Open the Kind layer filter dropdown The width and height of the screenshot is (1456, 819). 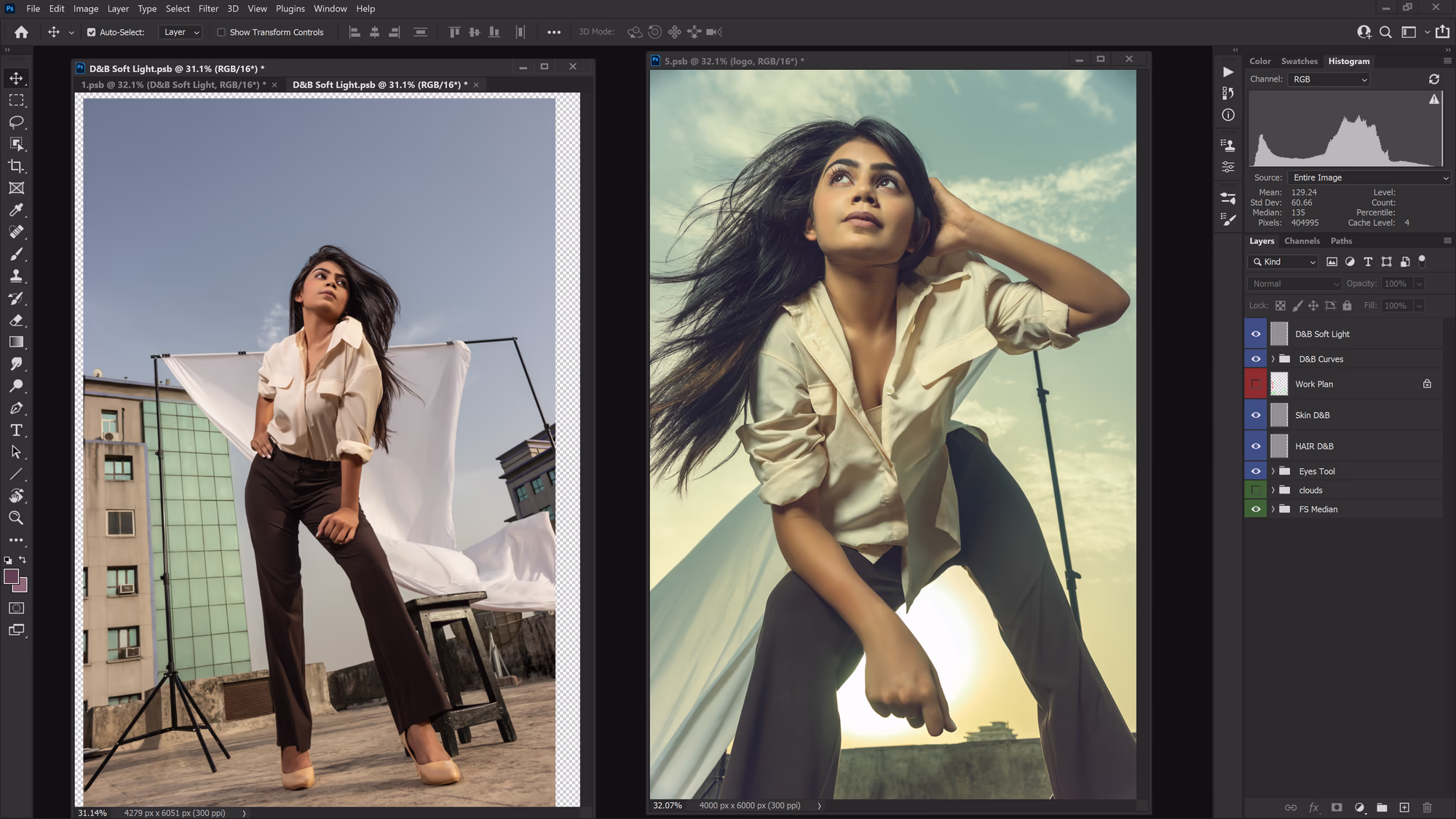tap(1284, 262)
